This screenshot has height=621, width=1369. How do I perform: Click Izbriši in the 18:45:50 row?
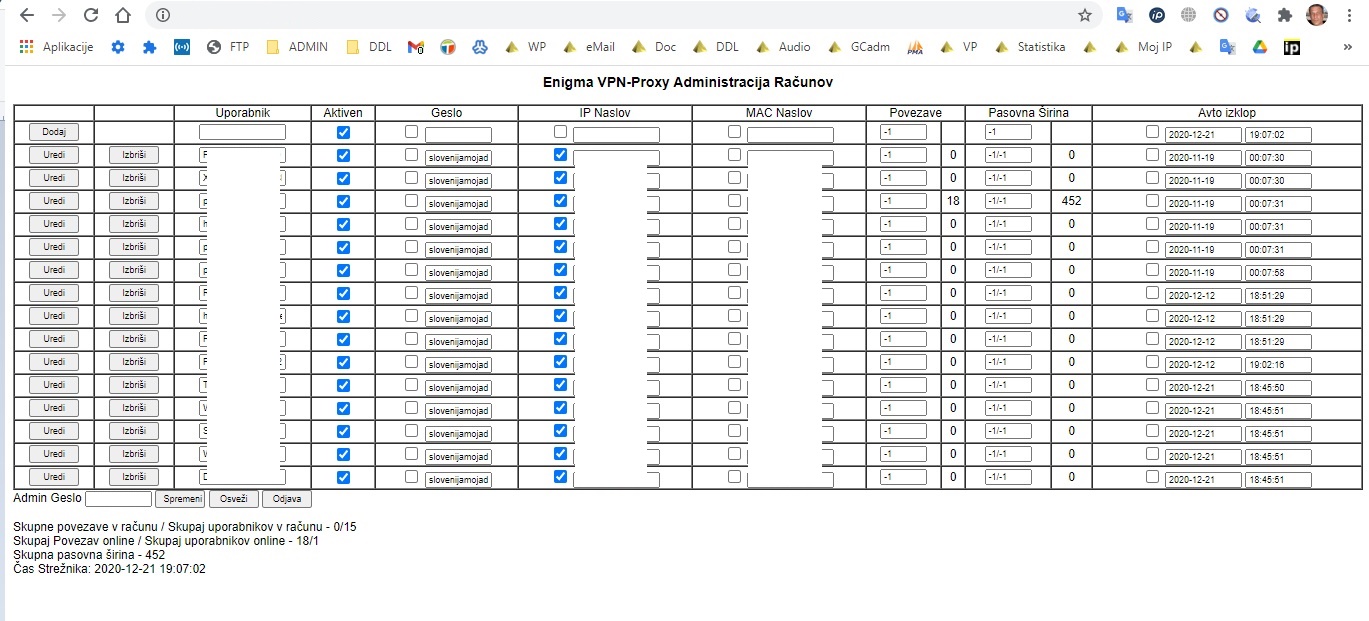click(134, 385)
